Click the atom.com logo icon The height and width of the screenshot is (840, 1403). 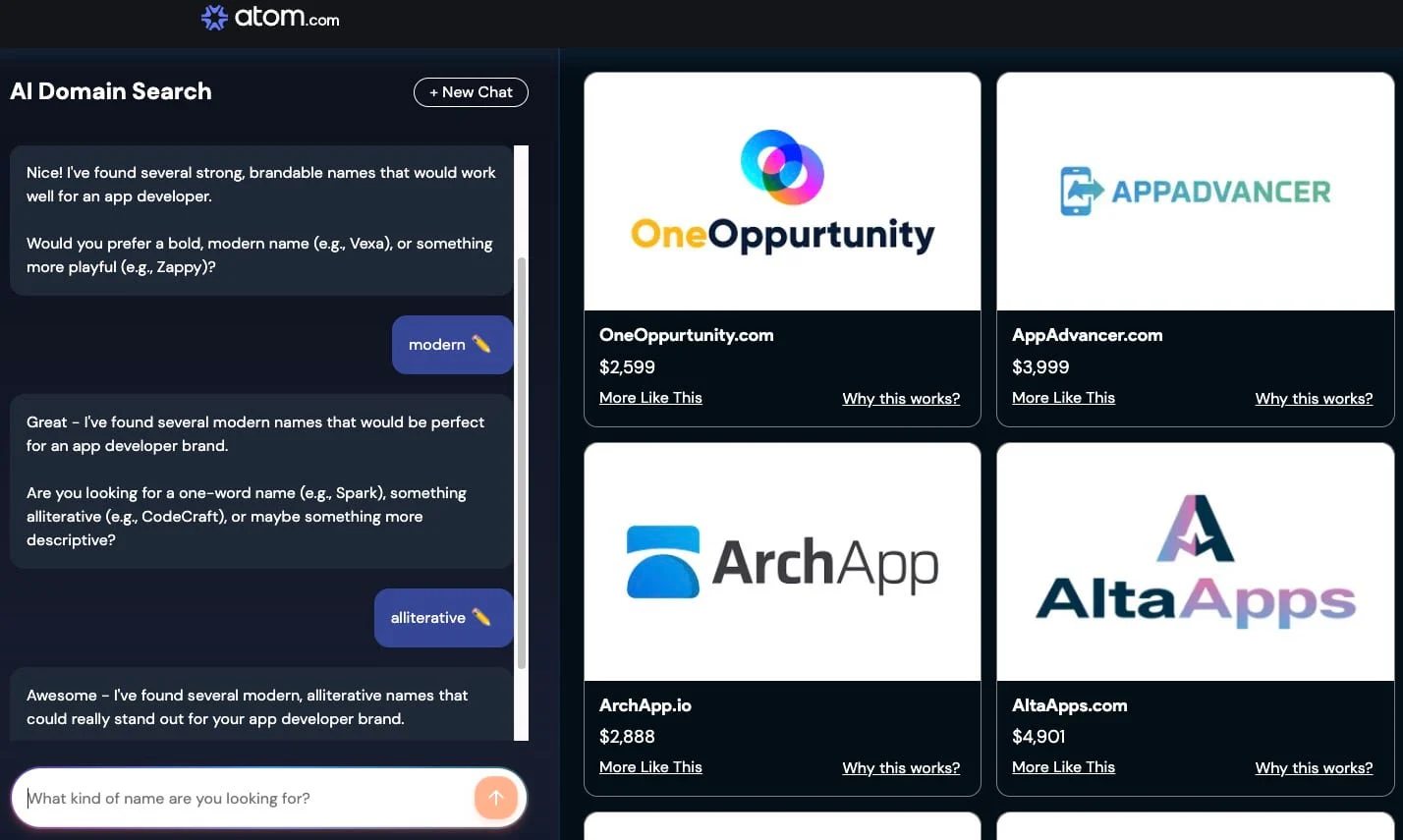pyautogui.click(x=214, y=18)
